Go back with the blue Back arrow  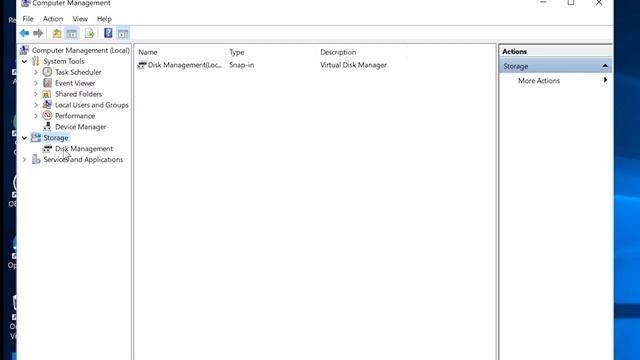tap(24, 33)
